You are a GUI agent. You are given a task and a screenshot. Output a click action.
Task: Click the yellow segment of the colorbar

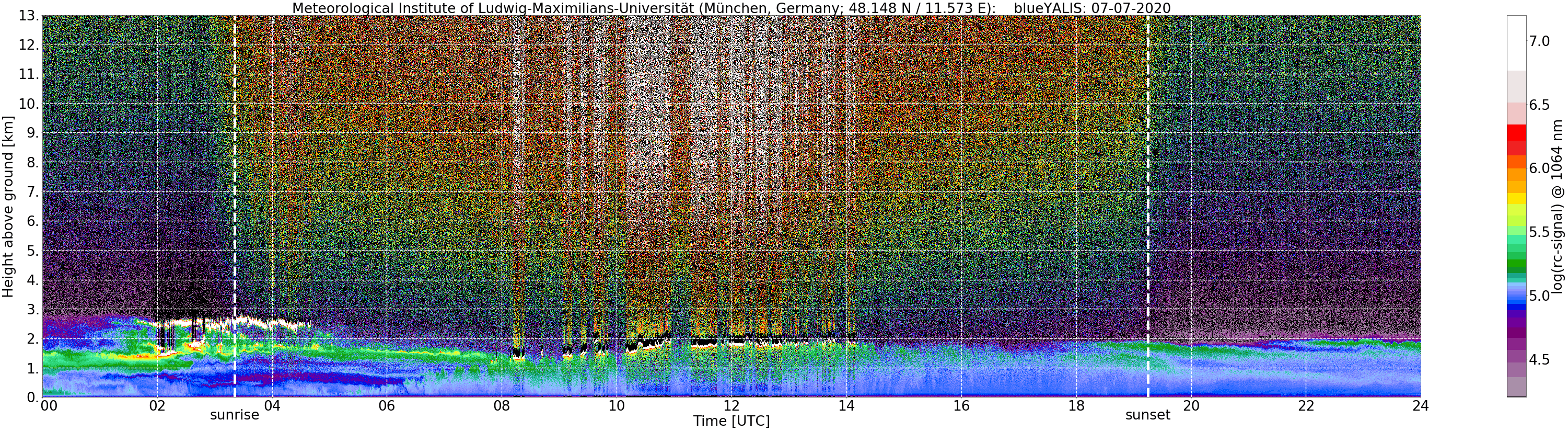[1516, 199]
